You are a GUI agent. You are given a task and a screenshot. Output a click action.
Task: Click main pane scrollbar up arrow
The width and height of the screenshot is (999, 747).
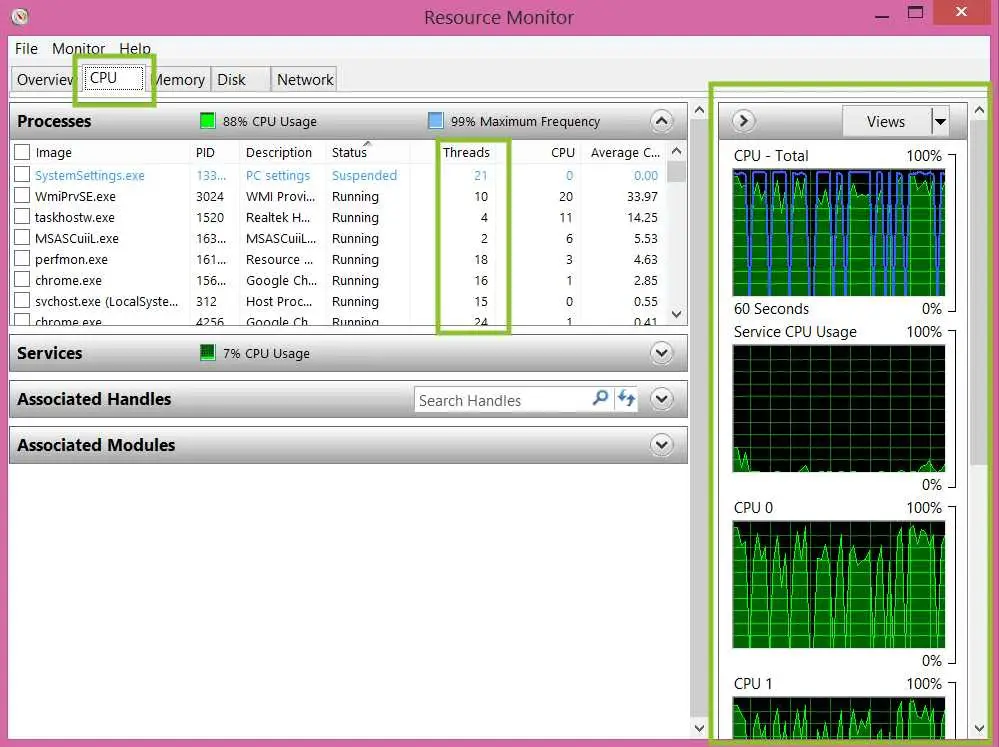[x=699, y=110]
